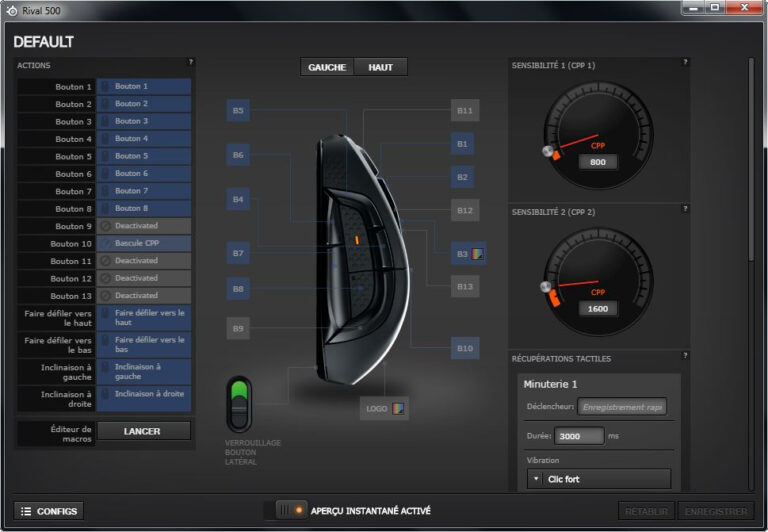
Task: Click the Déclencheur recording field
Action: [x=622, y=407]
